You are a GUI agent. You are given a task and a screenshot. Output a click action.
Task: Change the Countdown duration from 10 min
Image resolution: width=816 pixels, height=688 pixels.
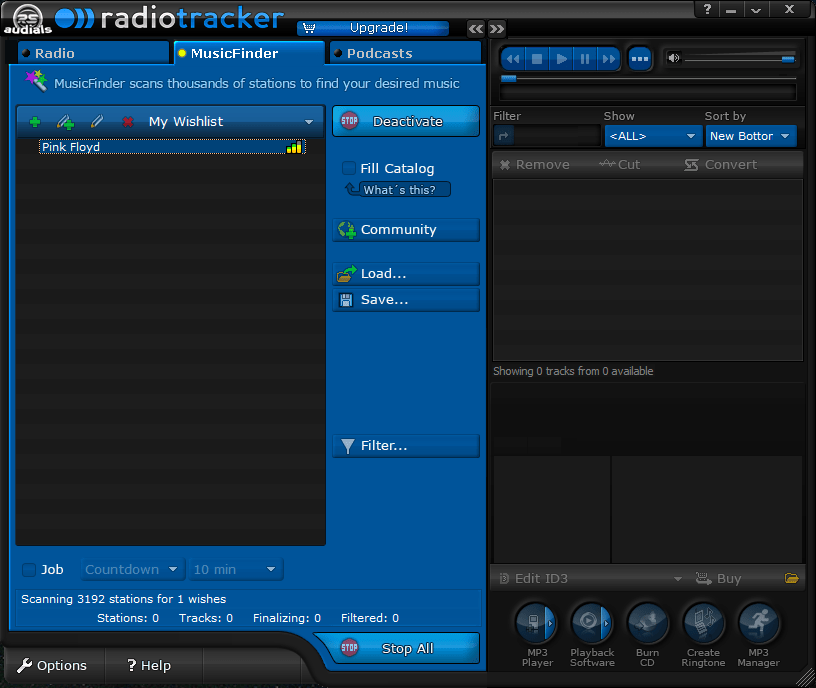pos(236,569)
